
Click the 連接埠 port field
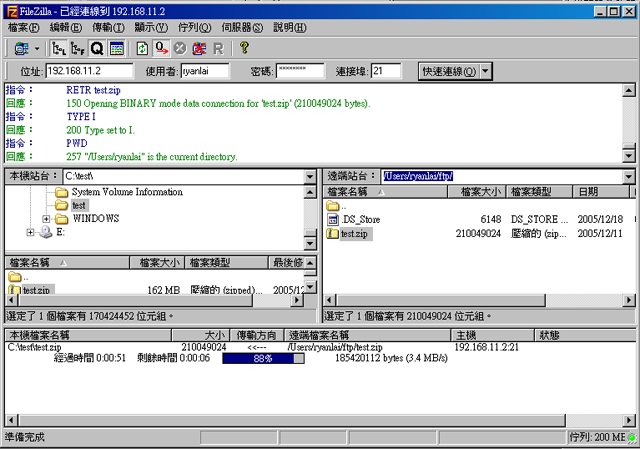click(386, 71)
